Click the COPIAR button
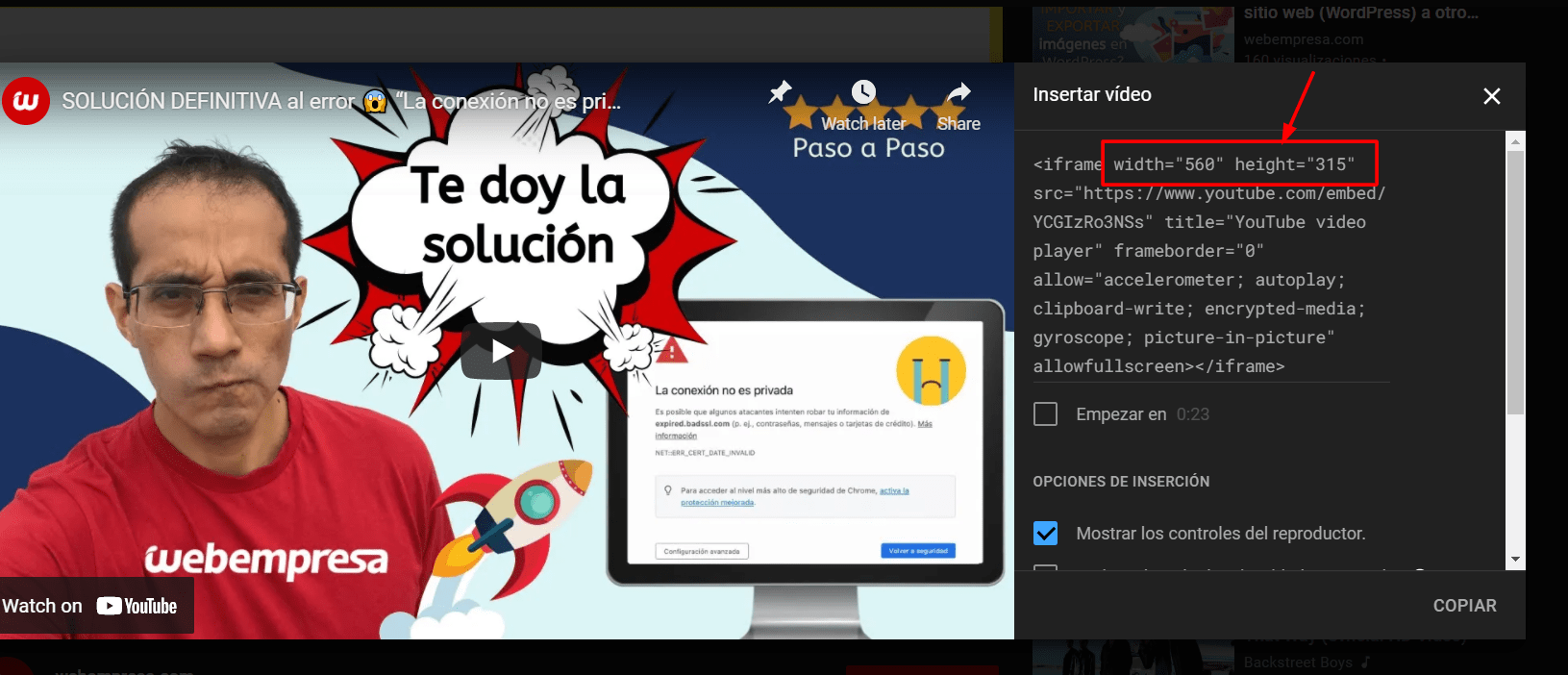The height and width of the screenshot is (675, 1568). click(x=1464, y=606)
